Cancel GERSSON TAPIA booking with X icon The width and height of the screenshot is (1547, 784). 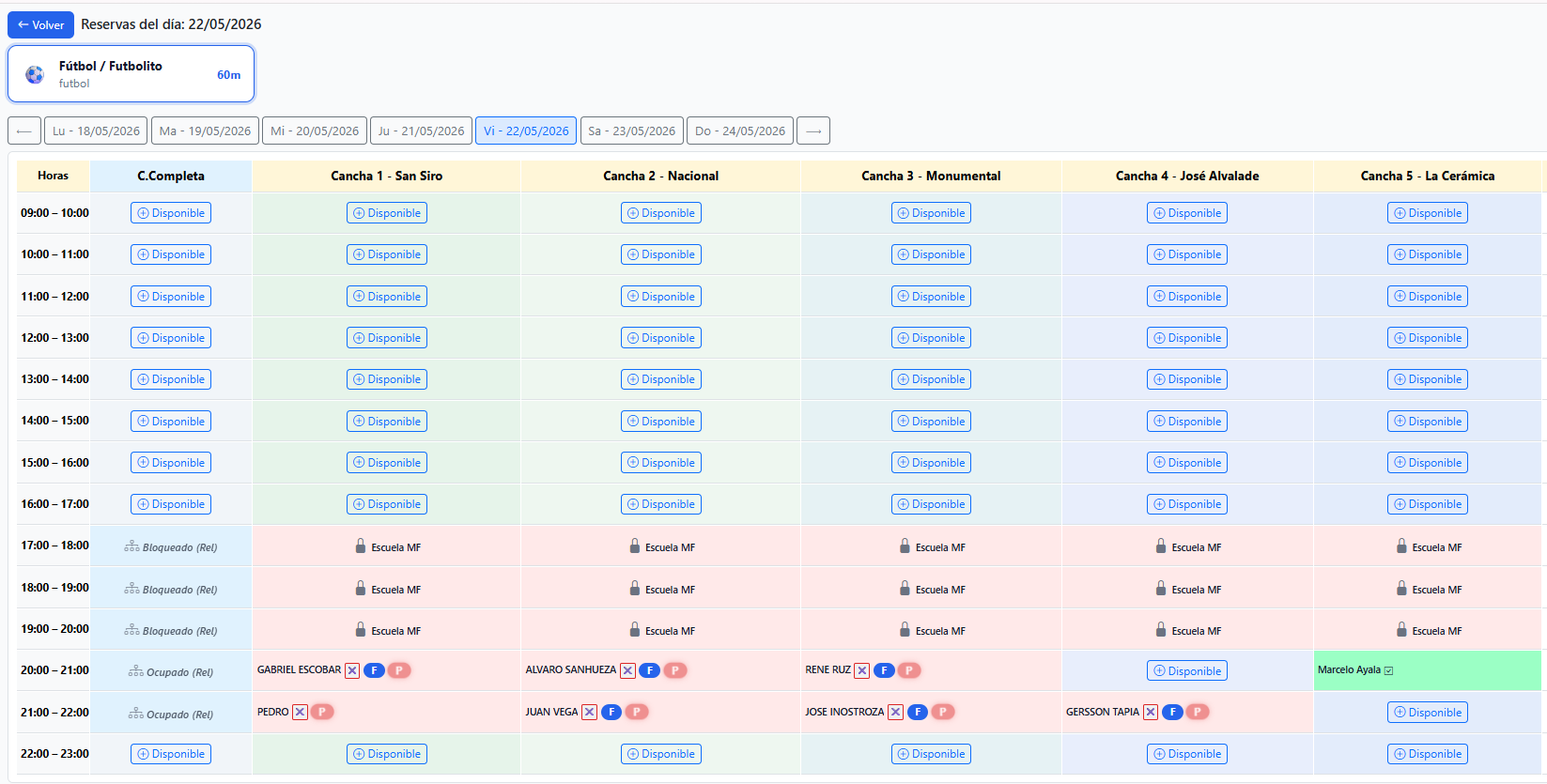tap(1151, 712)
